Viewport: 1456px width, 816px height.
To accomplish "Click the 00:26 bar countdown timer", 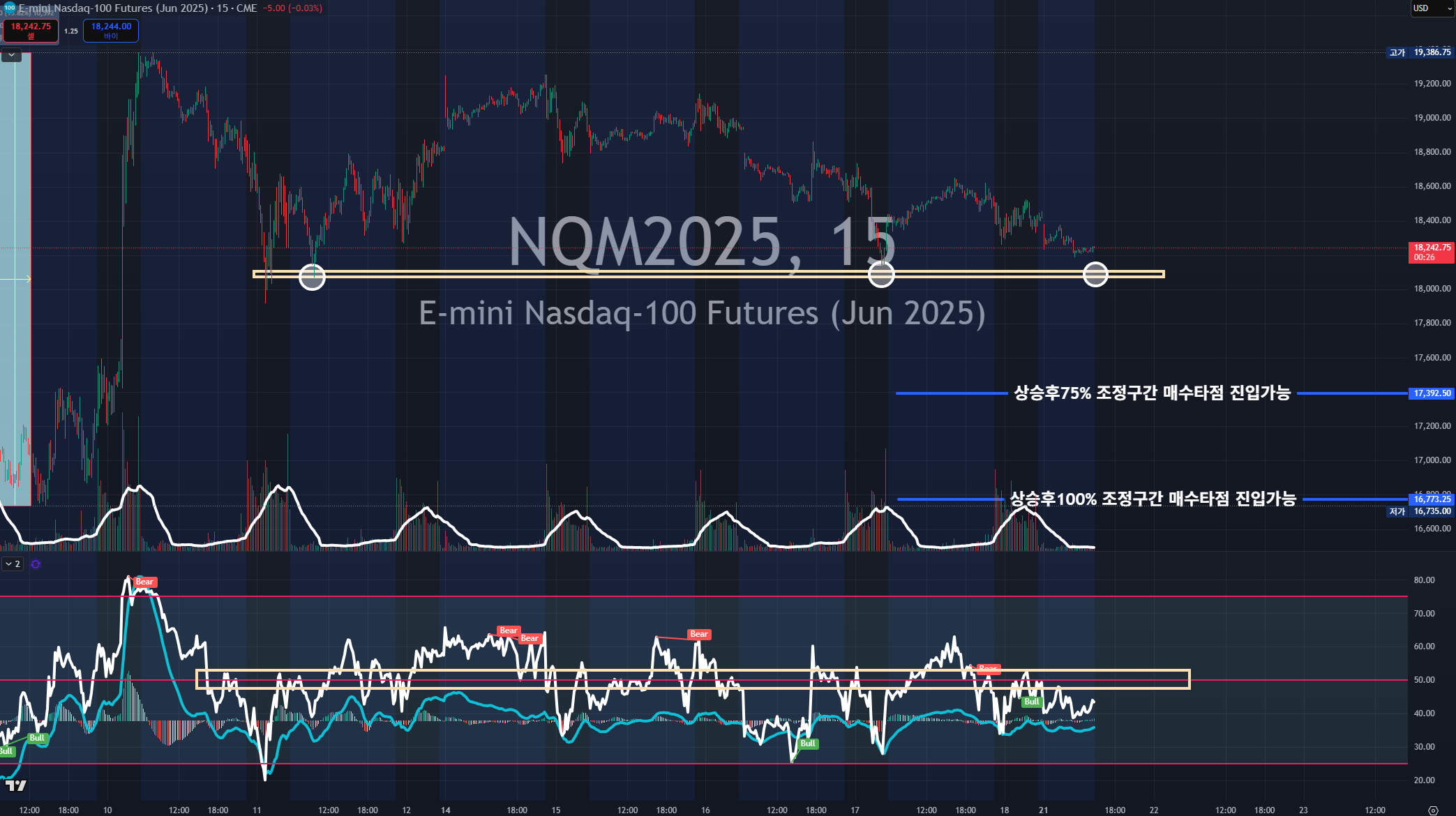I will coord(1425,257).
